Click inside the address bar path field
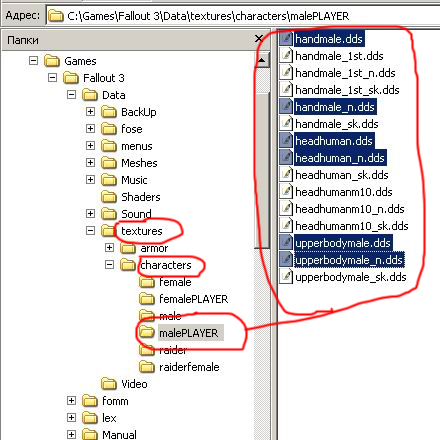This screenshot has height=440, width=440. (243, 15)
